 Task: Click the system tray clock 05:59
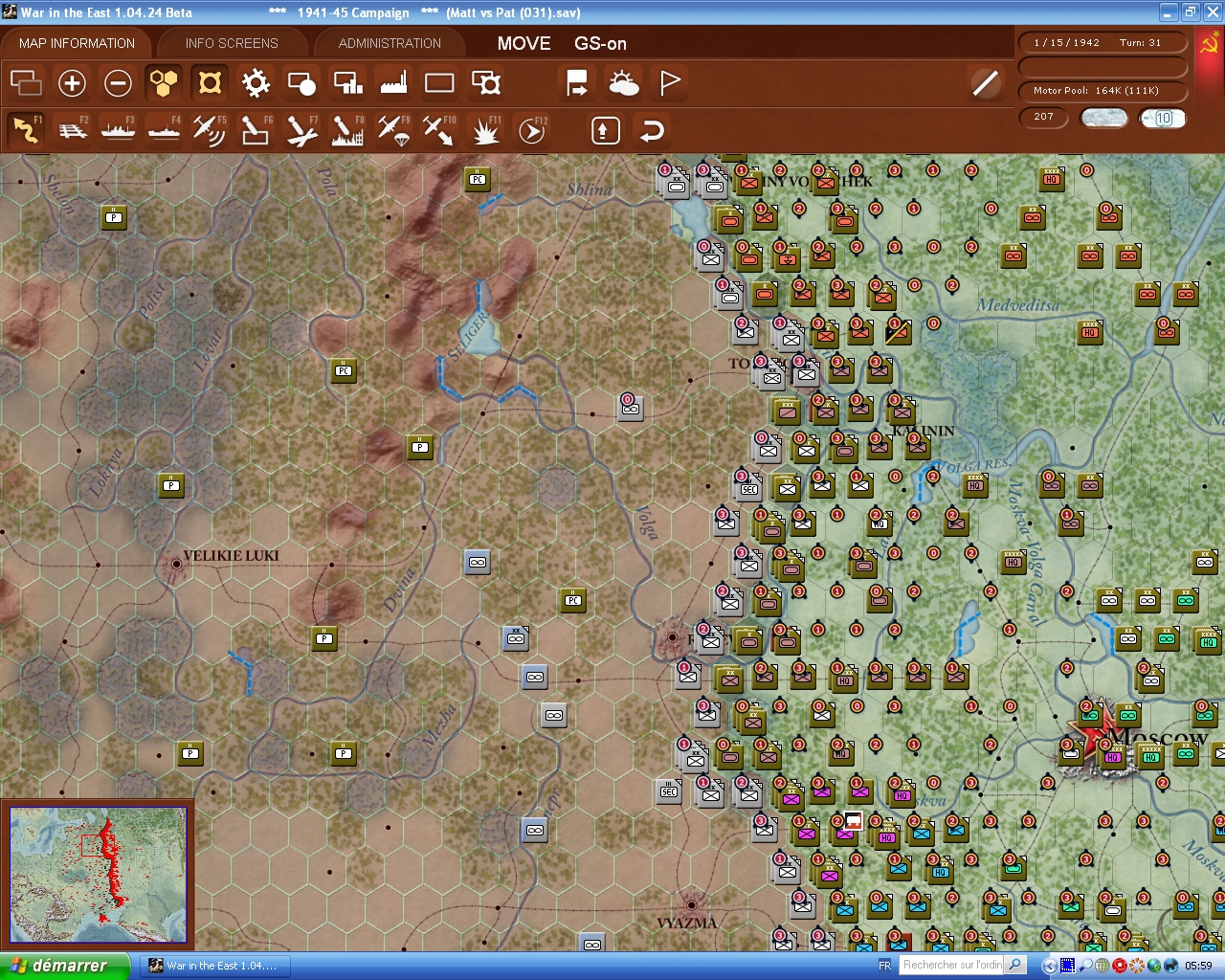[1198, 966]
